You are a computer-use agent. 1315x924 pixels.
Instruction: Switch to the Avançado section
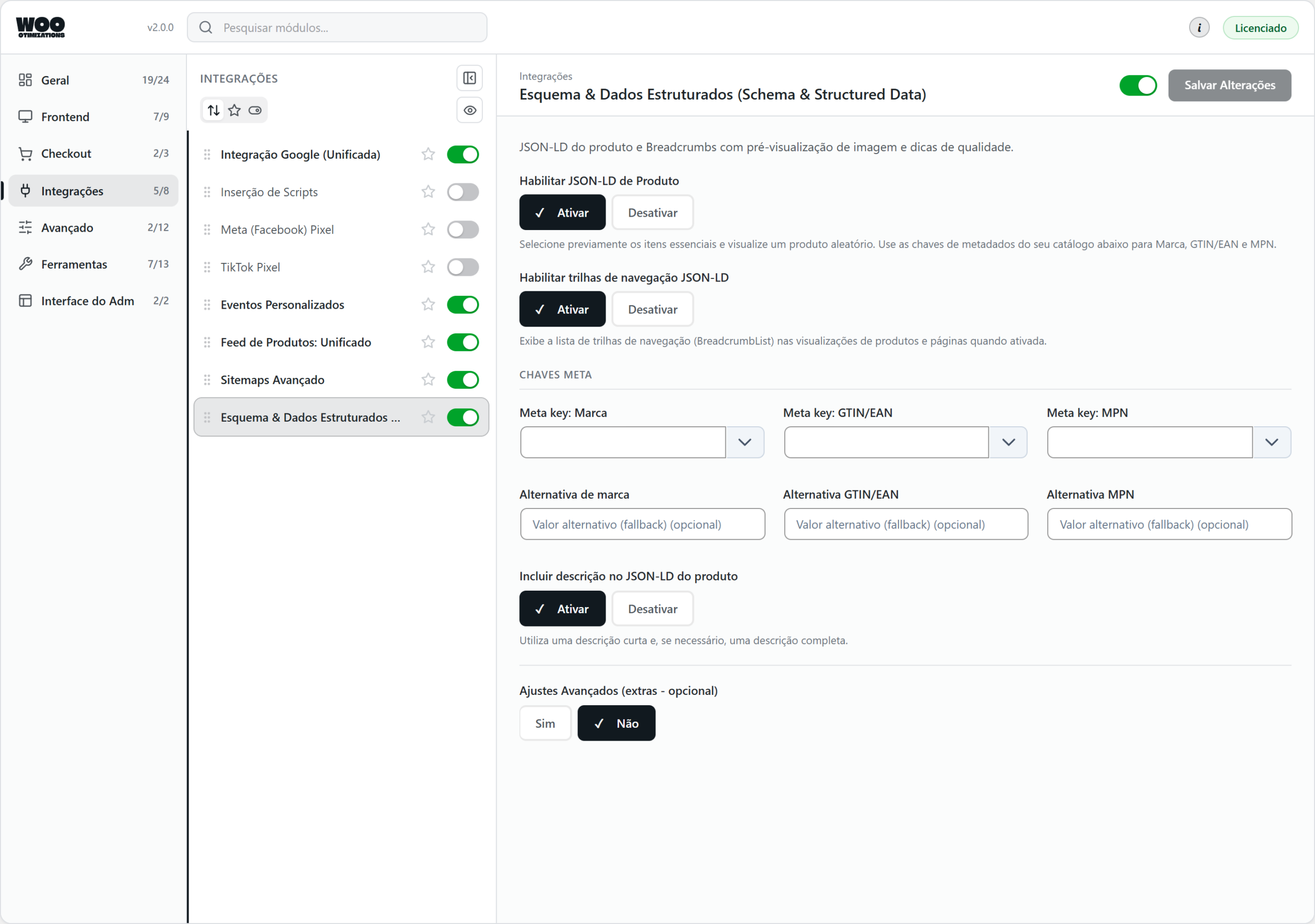click(x=93, y=228)
